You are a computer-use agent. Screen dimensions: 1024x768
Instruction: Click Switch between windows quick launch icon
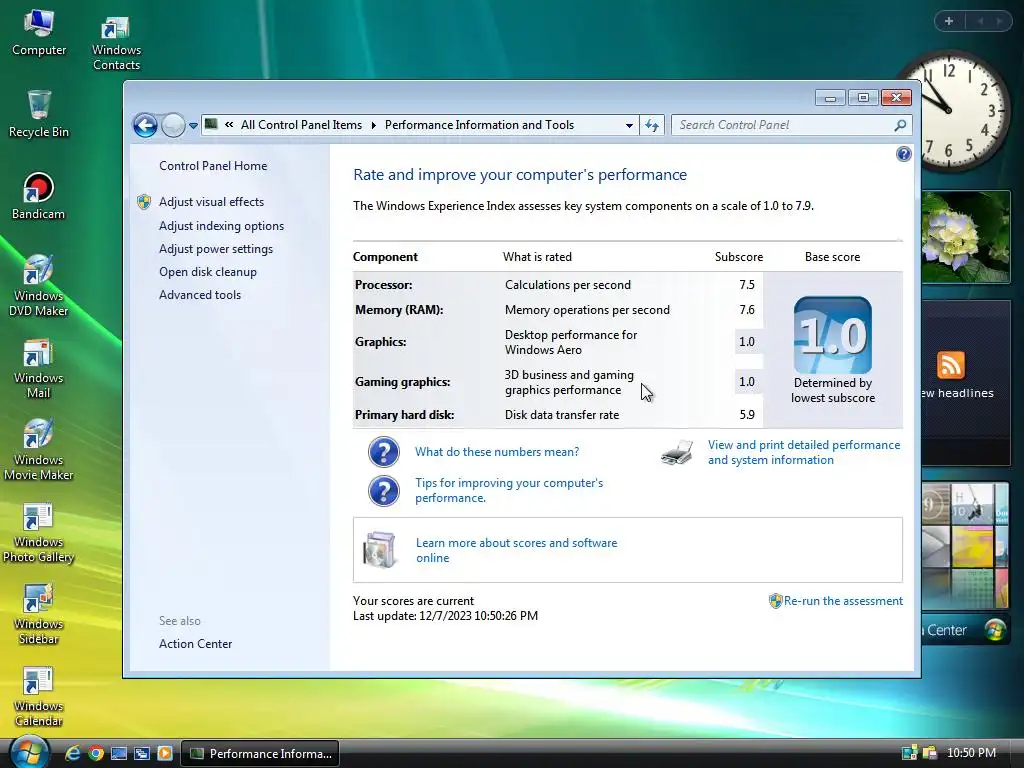[x=142, y=754]
